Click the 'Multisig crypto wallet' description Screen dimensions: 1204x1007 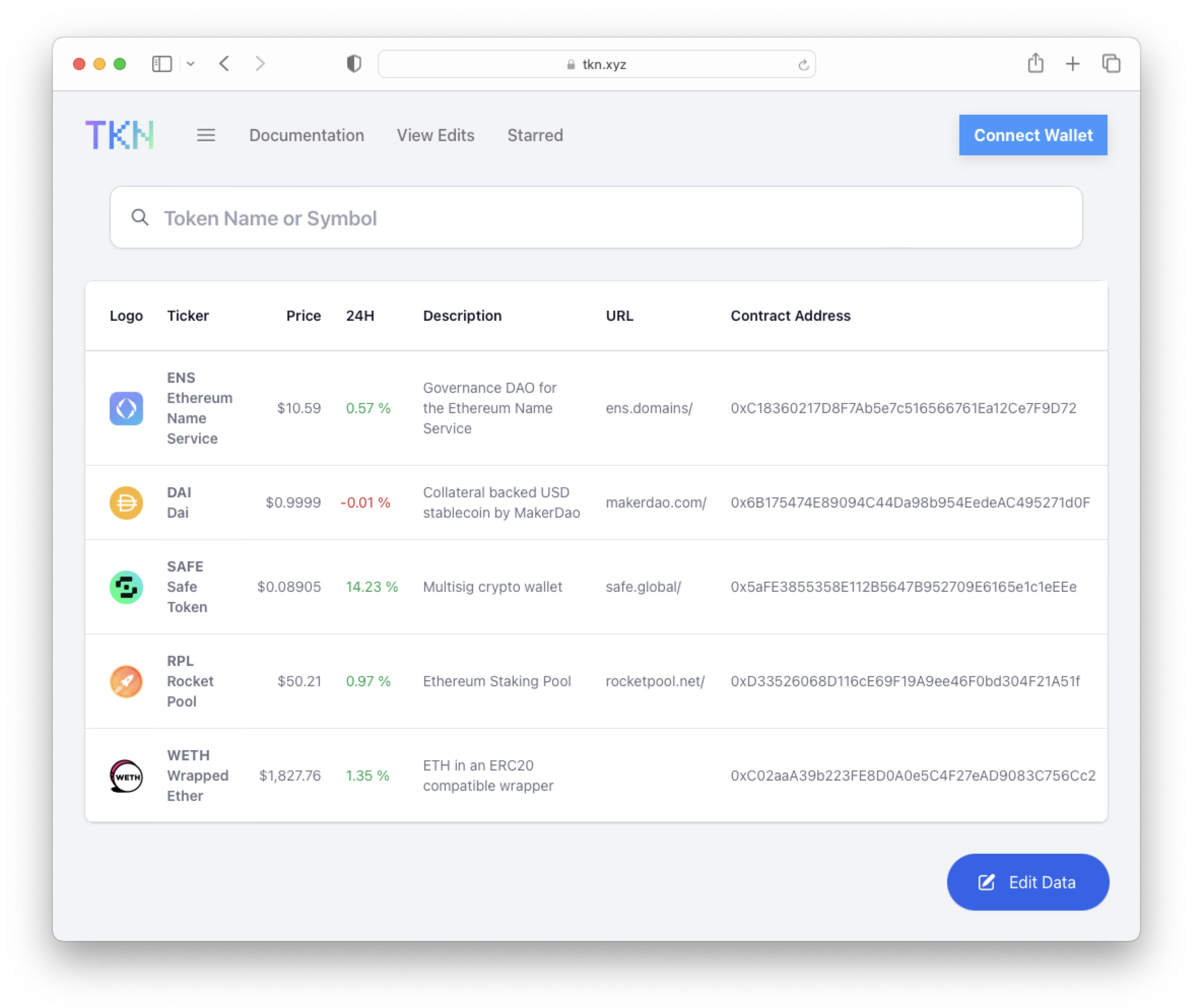point(492,587)
